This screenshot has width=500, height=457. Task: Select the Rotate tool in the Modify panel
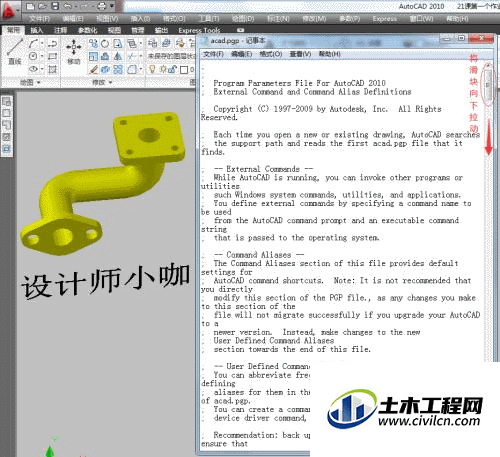pyautogui.click(x=105, y=43)
